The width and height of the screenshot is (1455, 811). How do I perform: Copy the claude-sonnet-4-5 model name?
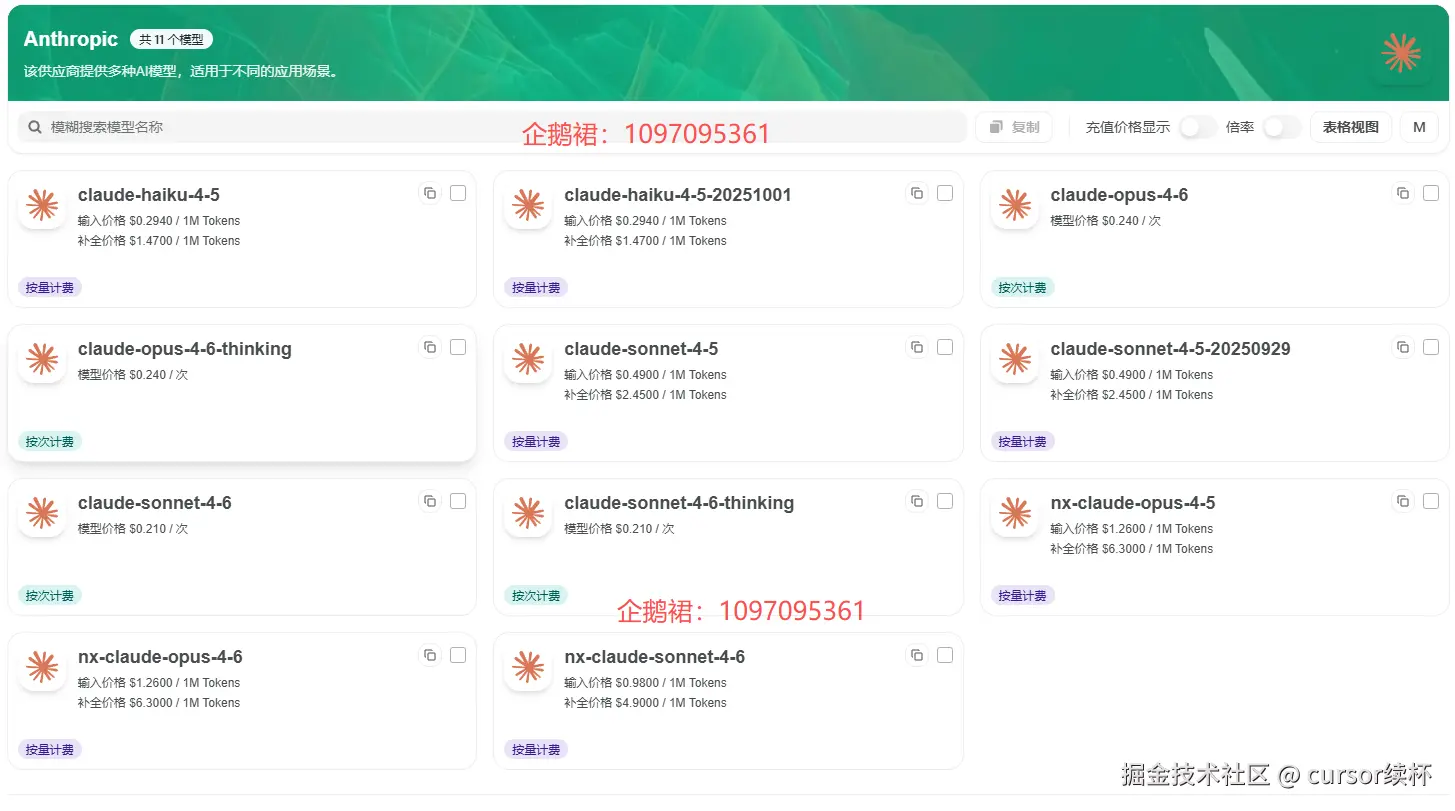tap(917, 347)
